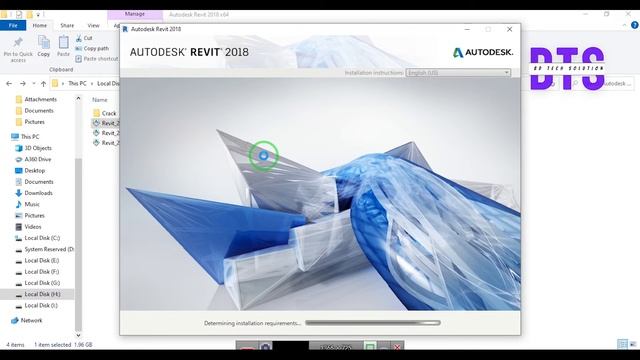640x360 pixels.
Task: Open Installation instructions language dropdown
Action: [458, 73]
